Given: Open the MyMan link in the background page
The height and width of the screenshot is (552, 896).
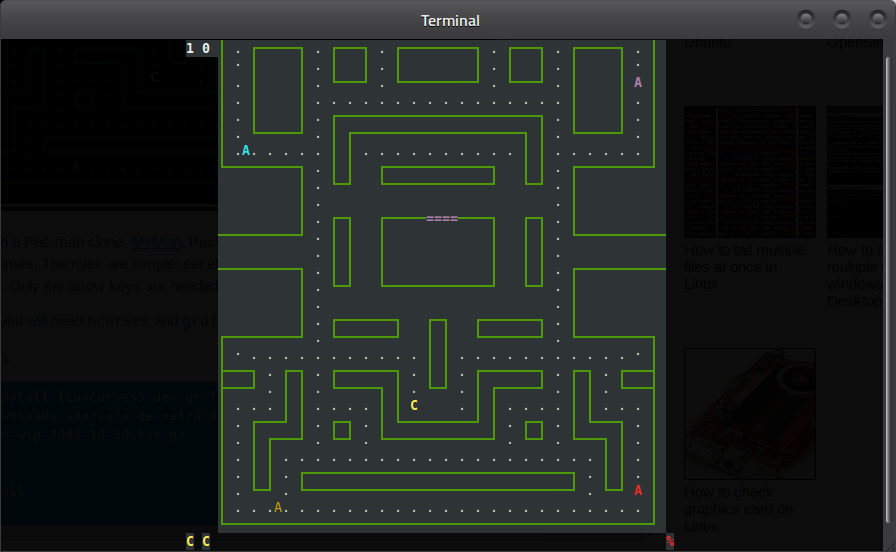Looking at the screenshot, I should tap(156, 242).
